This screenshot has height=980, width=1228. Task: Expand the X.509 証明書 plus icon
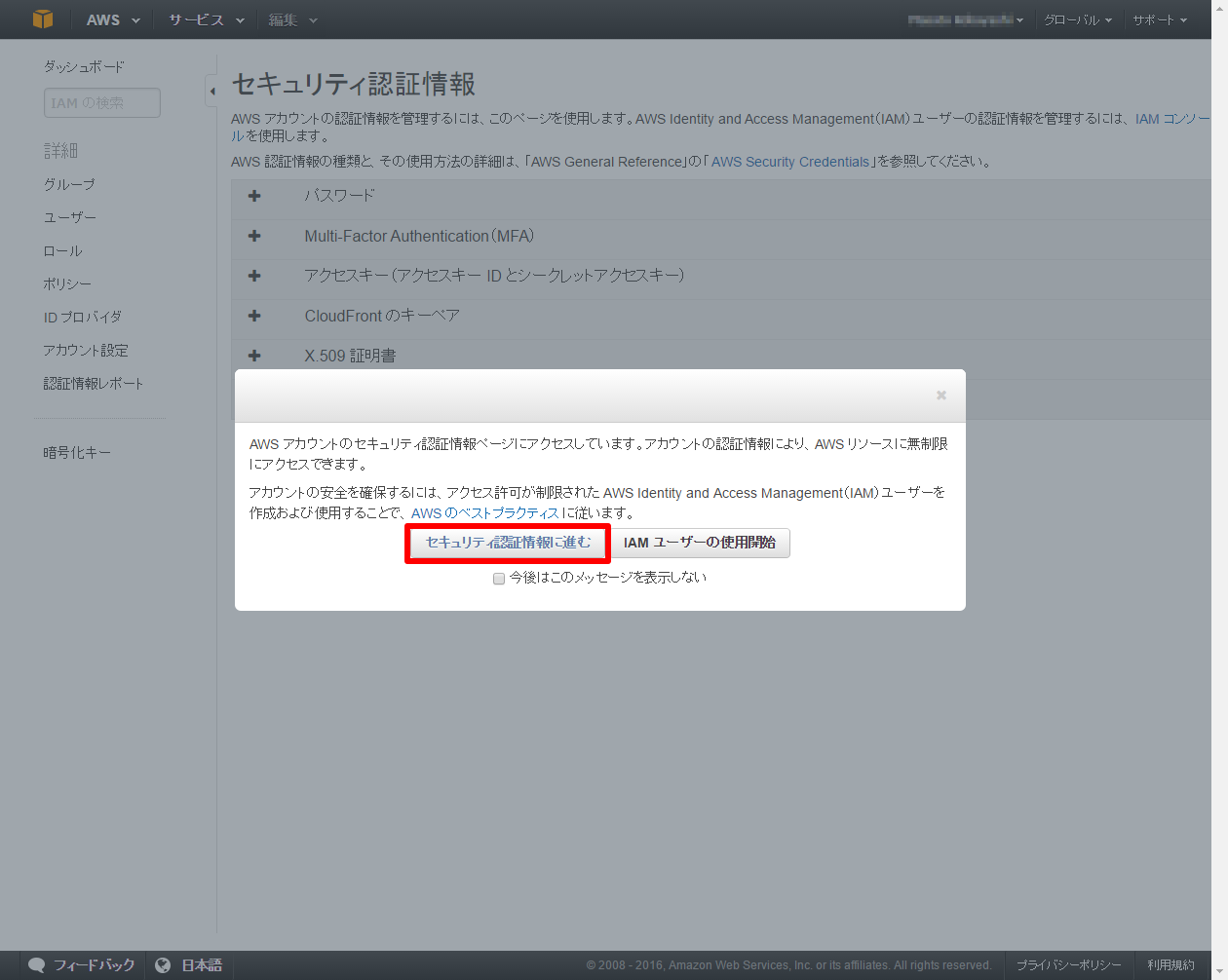[x=254, y=356]
